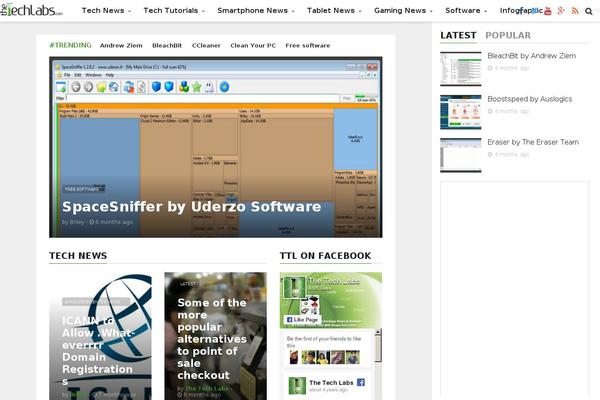Expand the Gaming News menu

pos(403,11)
